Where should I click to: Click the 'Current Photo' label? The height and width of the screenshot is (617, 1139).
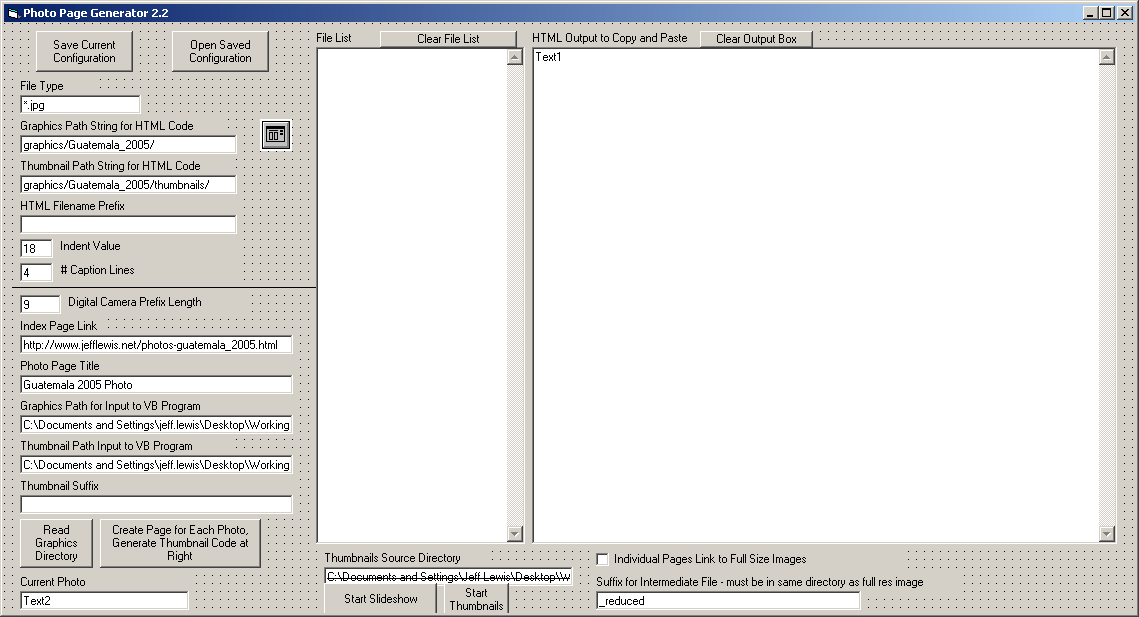[x=52, y=581]
